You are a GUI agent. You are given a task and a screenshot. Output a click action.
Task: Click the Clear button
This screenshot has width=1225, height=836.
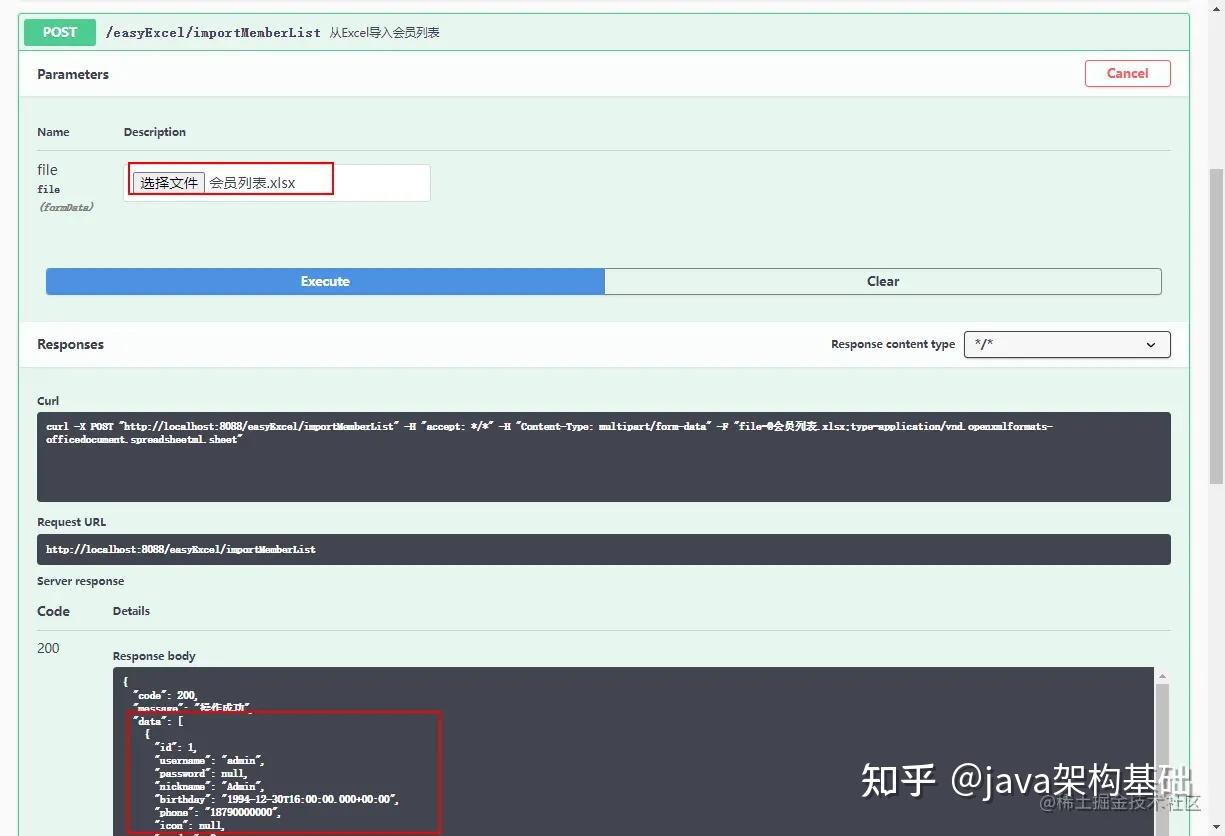(883, 281)
